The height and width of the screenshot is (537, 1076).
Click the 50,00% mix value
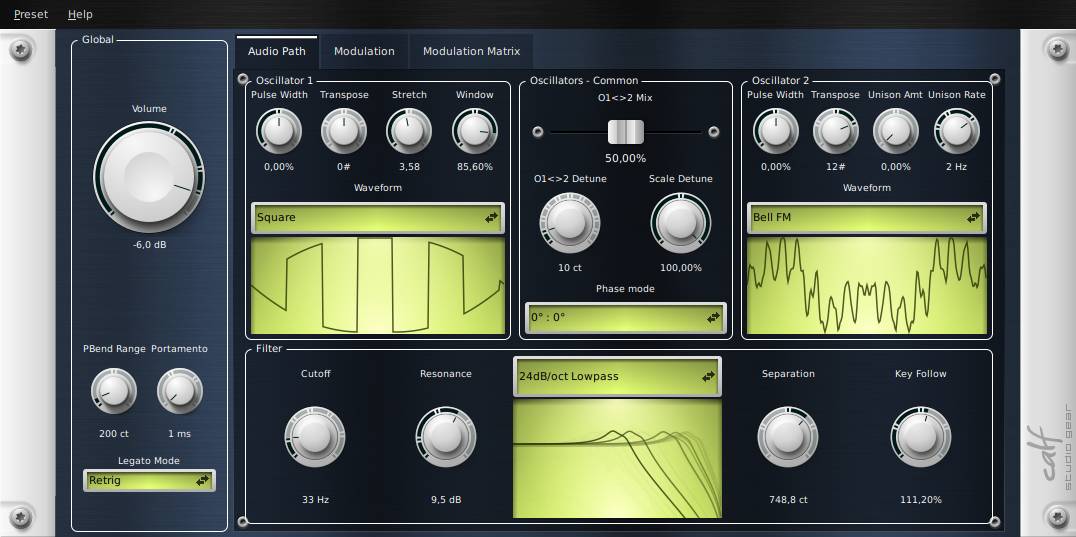(626, 158)
